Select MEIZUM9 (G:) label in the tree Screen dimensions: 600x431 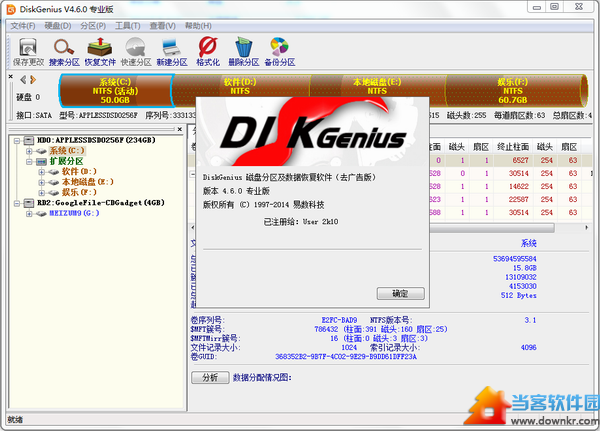coord(74,213)
